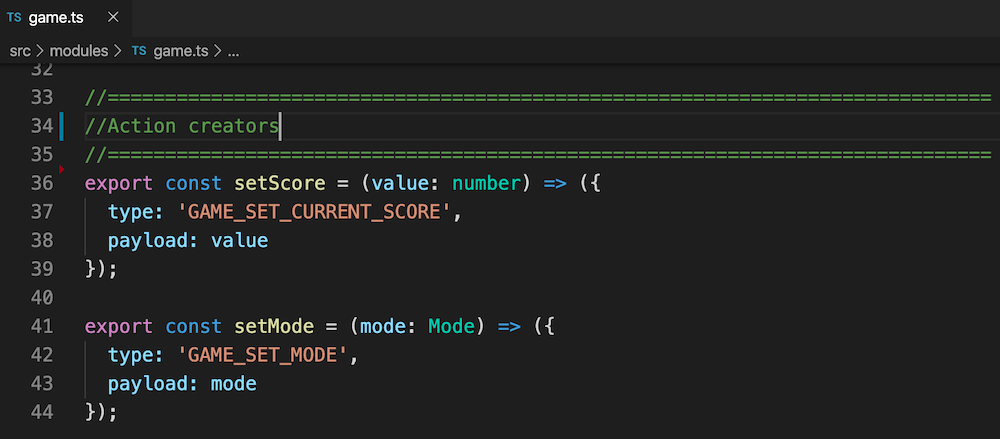
Task: Click the setMode identifier
Action: click(274, 327)
